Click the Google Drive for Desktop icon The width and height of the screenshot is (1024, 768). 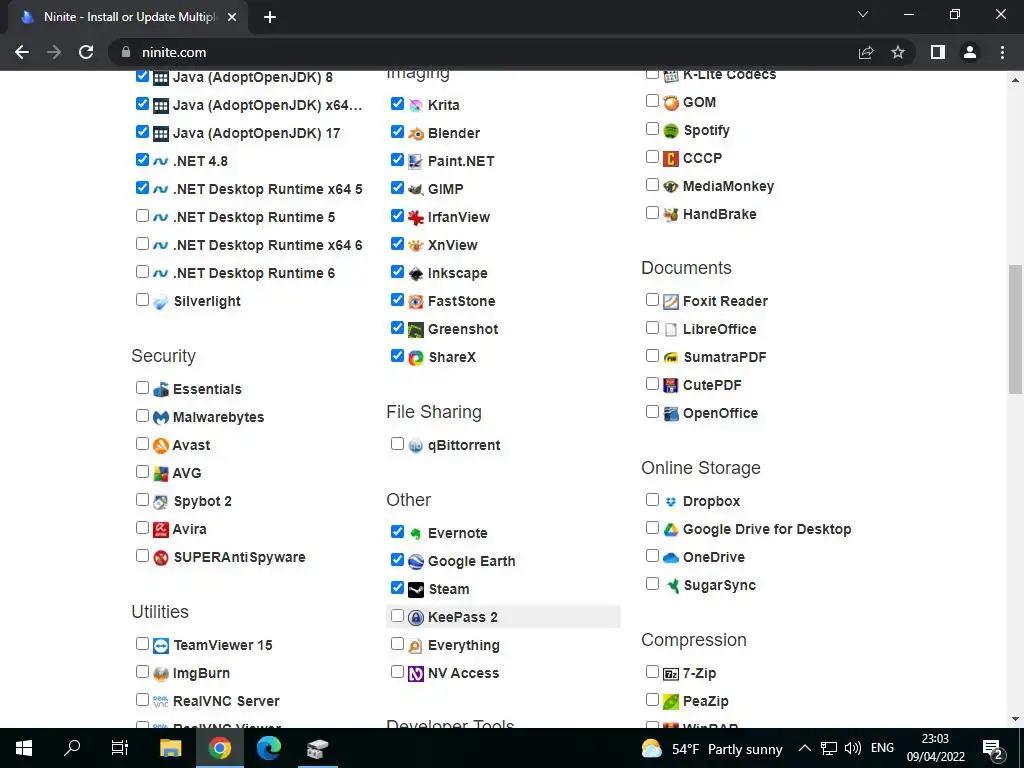671,530
